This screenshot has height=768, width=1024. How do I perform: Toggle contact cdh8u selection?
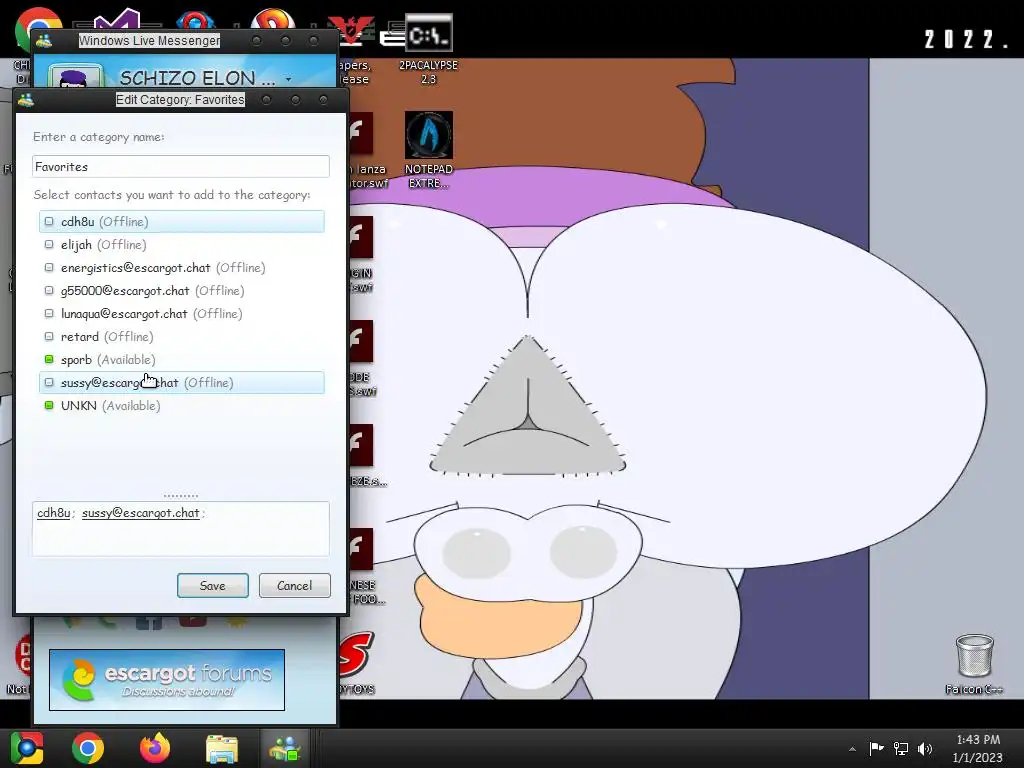pos(182,221)
